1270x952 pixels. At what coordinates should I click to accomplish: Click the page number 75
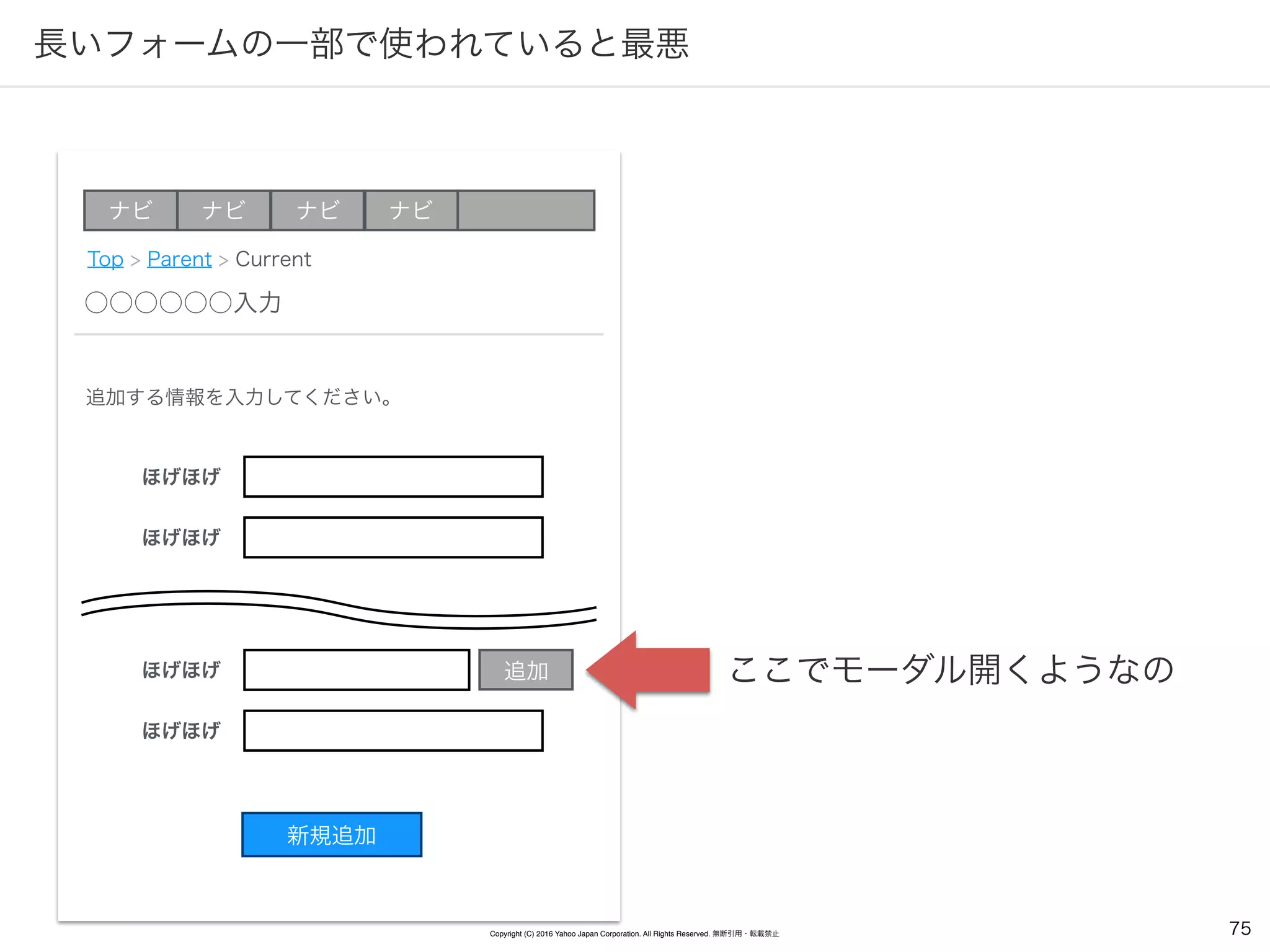(x=1240, y=928)
